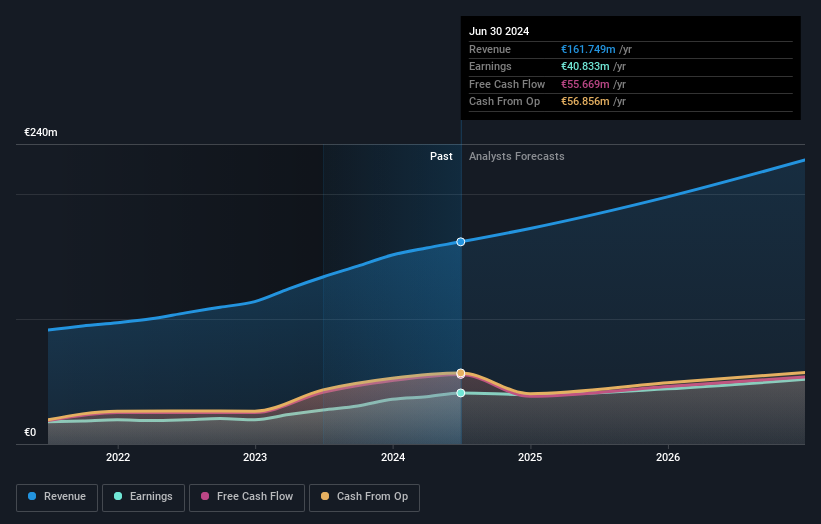Screen dimensions: 821x524
Task: Select the Cash From Op data point marker
Action: [x=461, y=373]
